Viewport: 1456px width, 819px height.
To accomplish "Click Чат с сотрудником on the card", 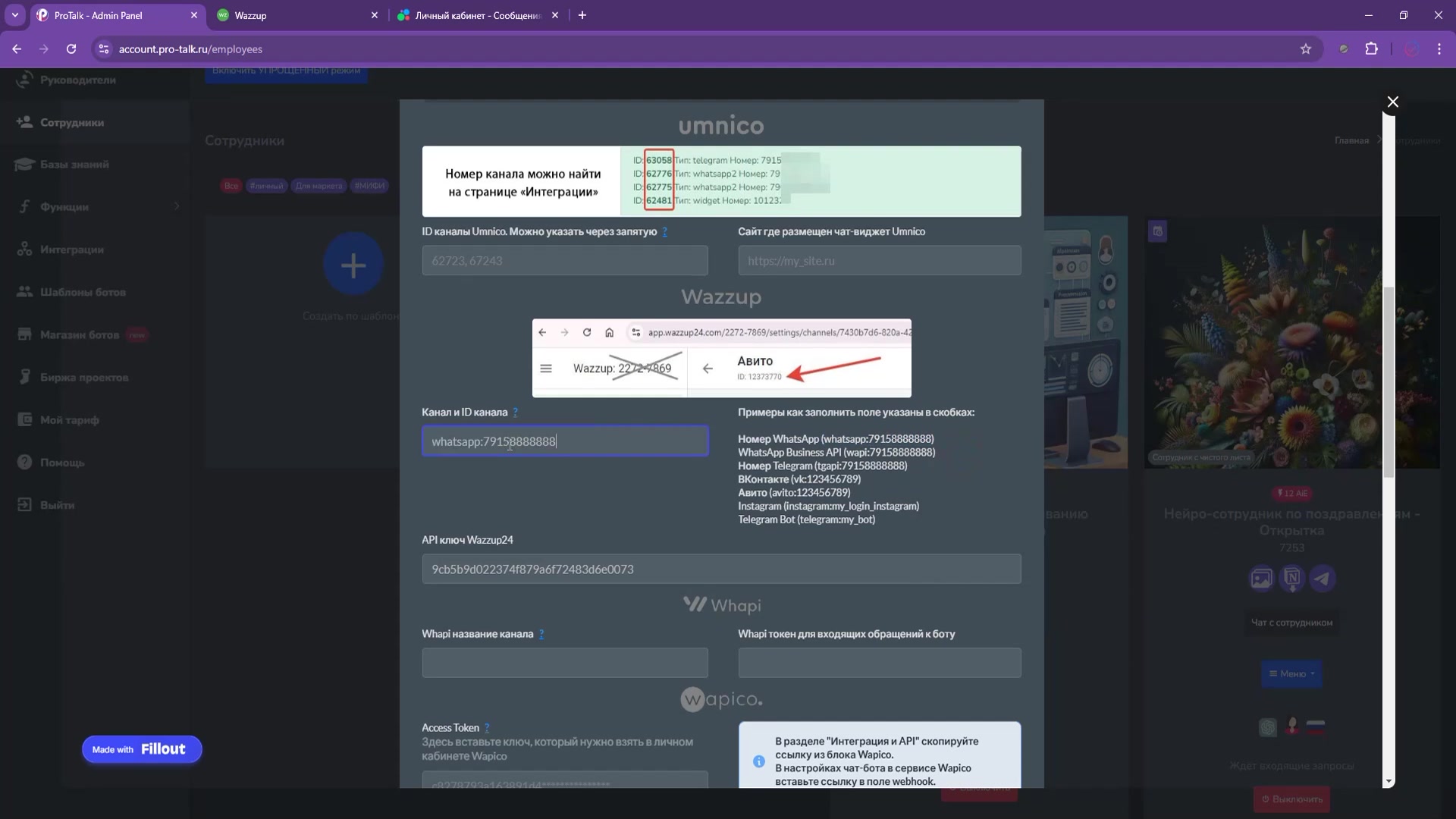I will click(1291, 623).
